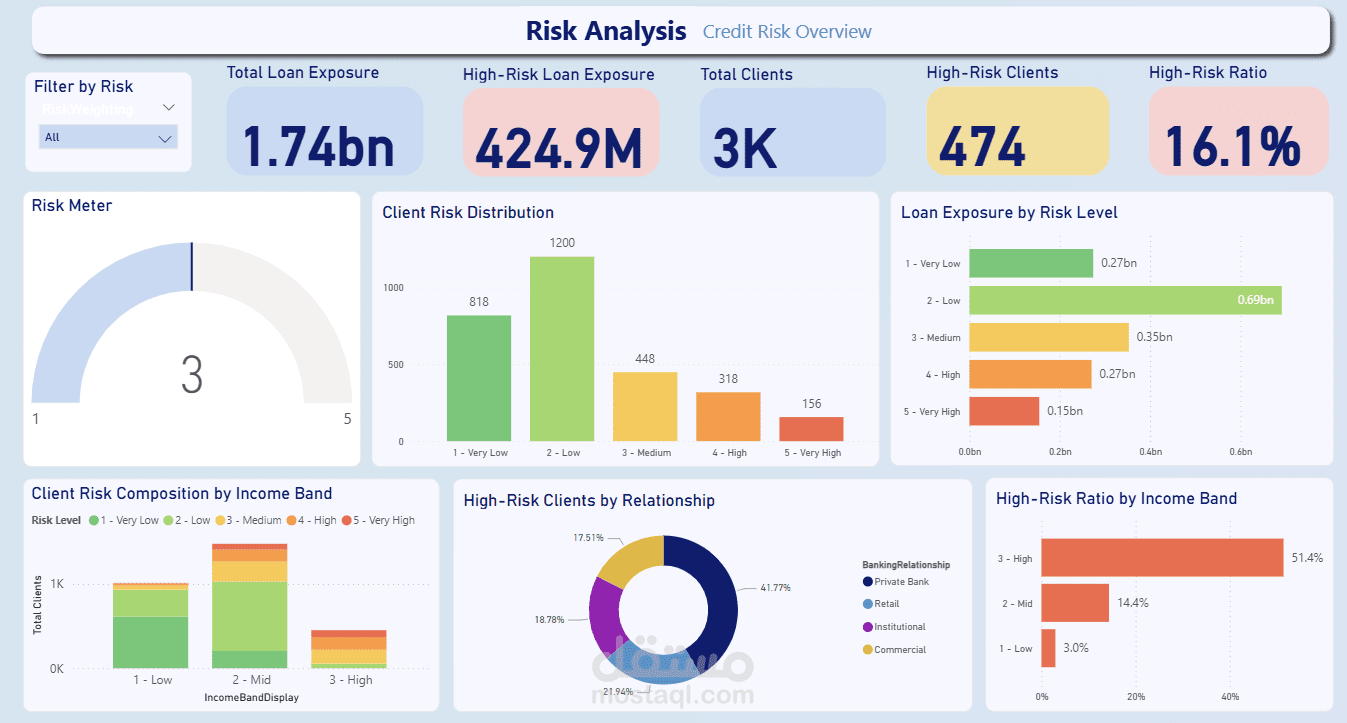
Task: Click the High-Risk Loan Exposure 424.9M card
Action: tap(561, 132)
